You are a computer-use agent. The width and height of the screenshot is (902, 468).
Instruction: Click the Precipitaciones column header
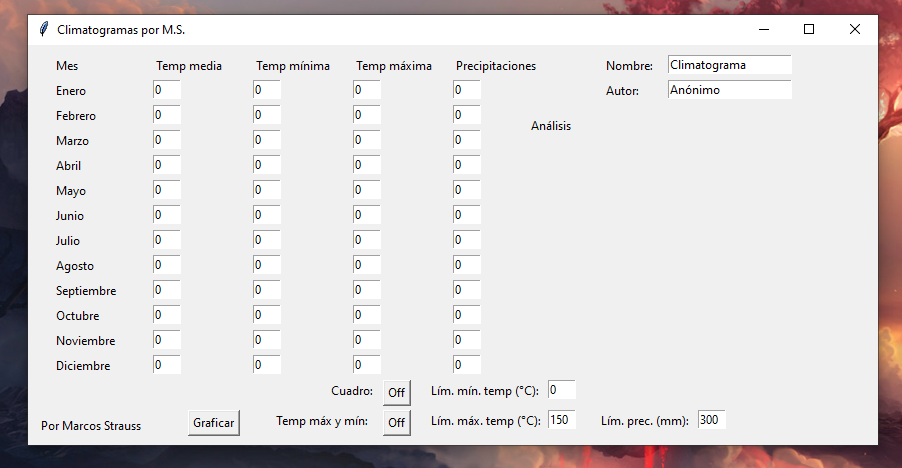[x=496, y=66]
